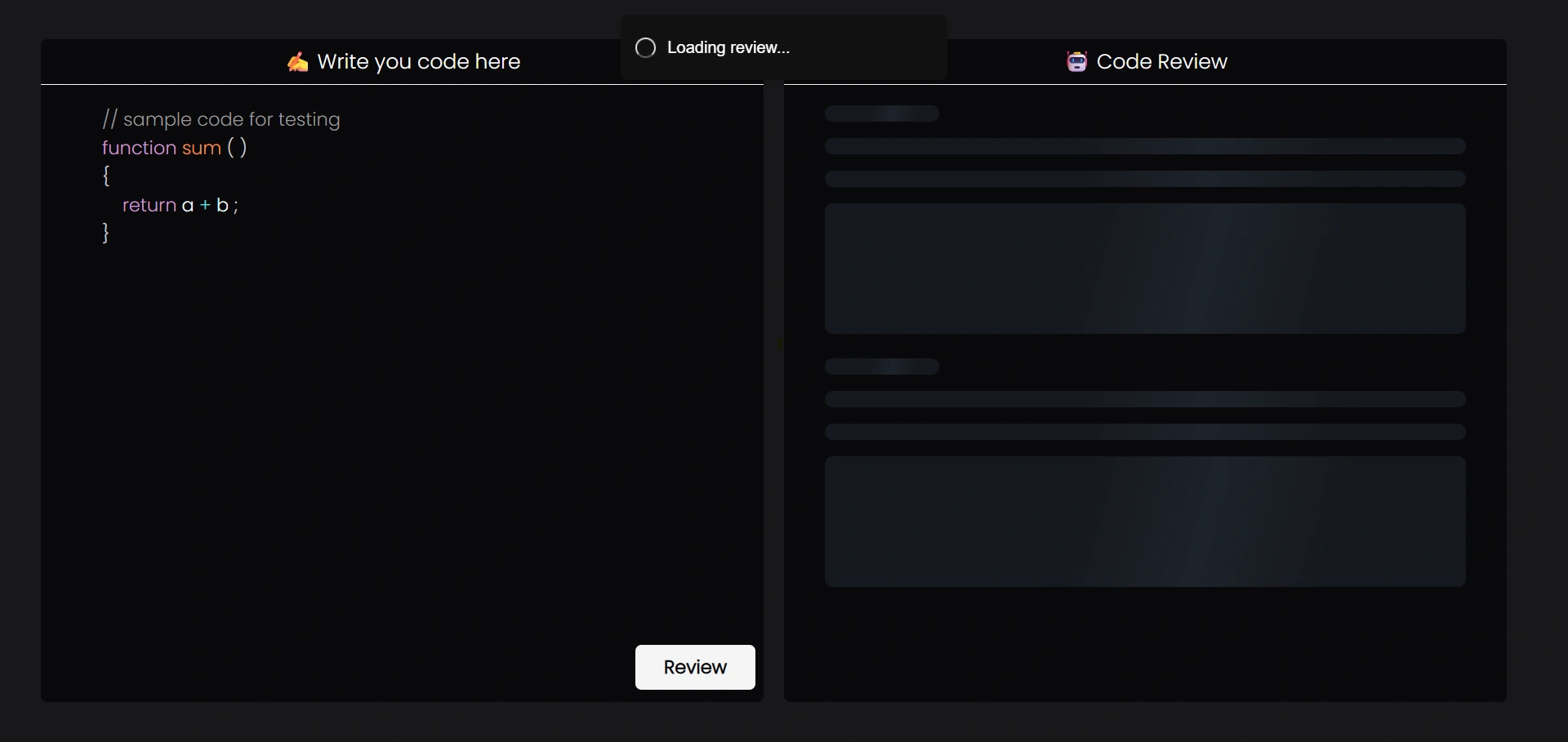Image resolution: width=1568 pixels, height=742 pixels.
Task: Click the closing curly brace line
Action: (x=105, y=233)
